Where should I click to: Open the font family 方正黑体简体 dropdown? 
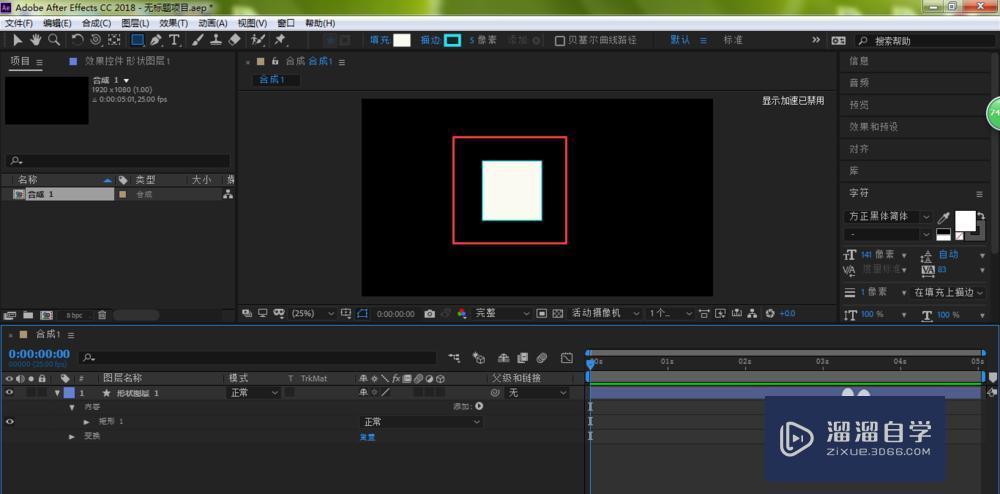coord(888,217)
